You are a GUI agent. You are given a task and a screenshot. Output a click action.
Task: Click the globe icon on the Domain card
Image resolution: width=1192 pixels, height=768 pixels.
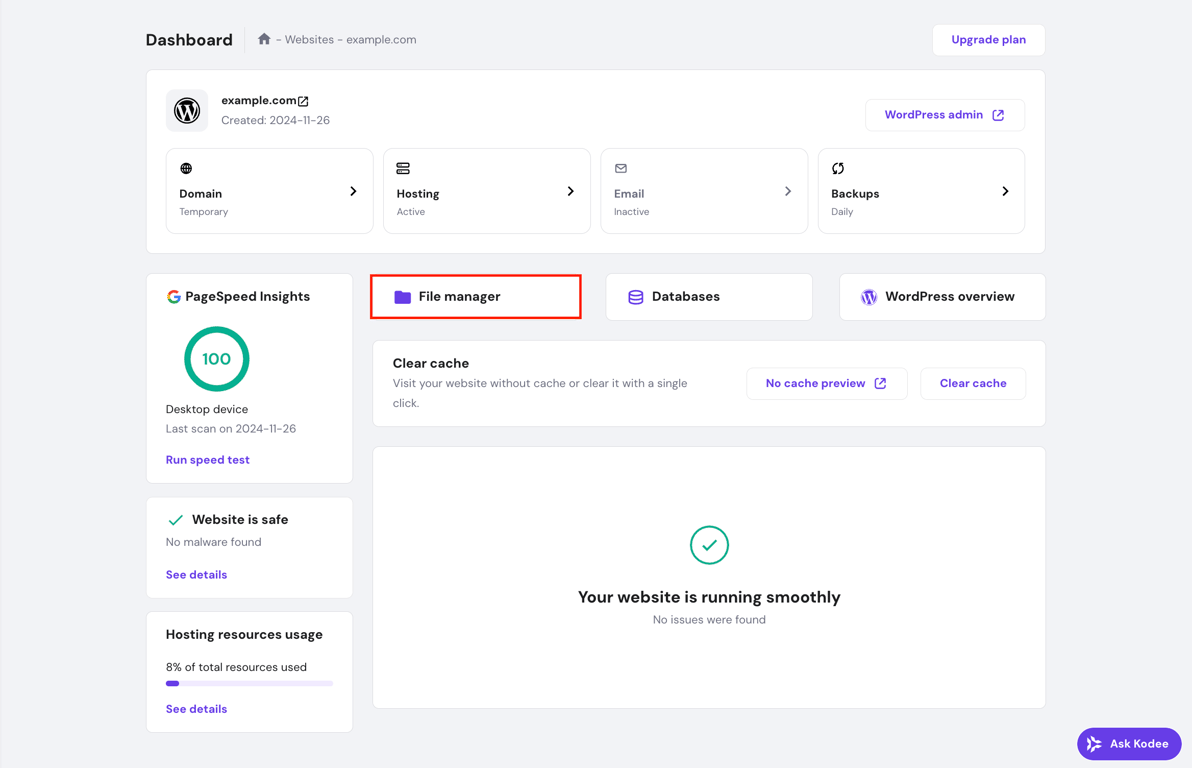point(186,168)
